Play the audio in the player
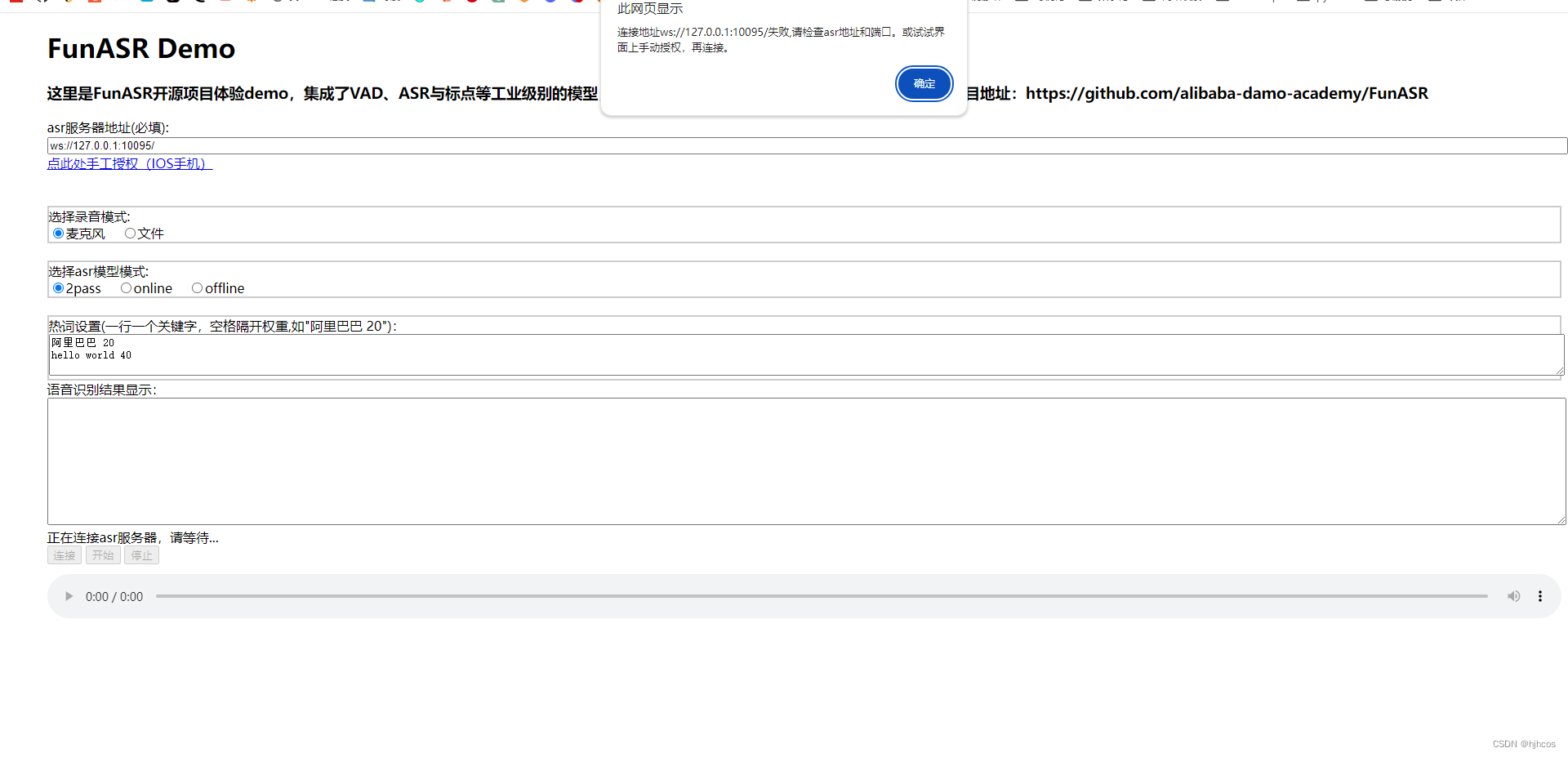This screenshot has width=1568, height=757. [69, 596]
